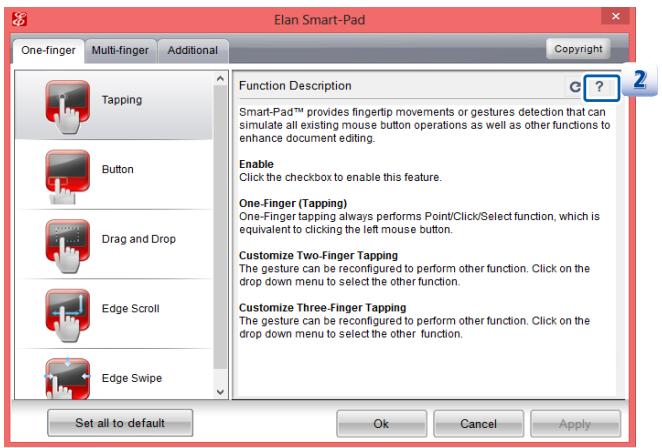The width and height of the screenshot is (662, 448).
Task: Select the Edge Swipe gesture icon
Action: (x=68, y=379)
